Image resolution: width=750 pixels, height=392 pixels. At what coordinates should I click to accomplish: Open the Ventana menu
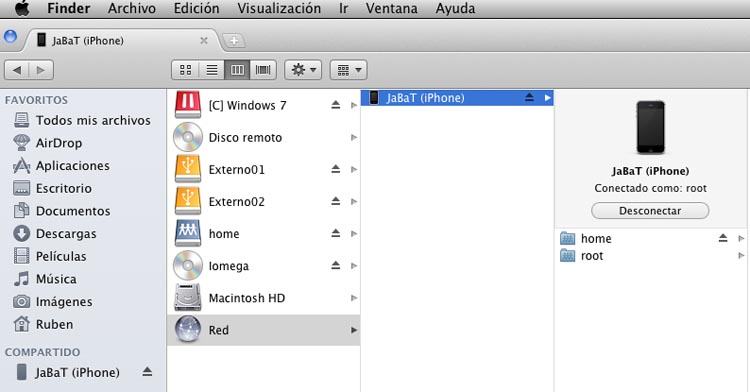click(391, 8)
